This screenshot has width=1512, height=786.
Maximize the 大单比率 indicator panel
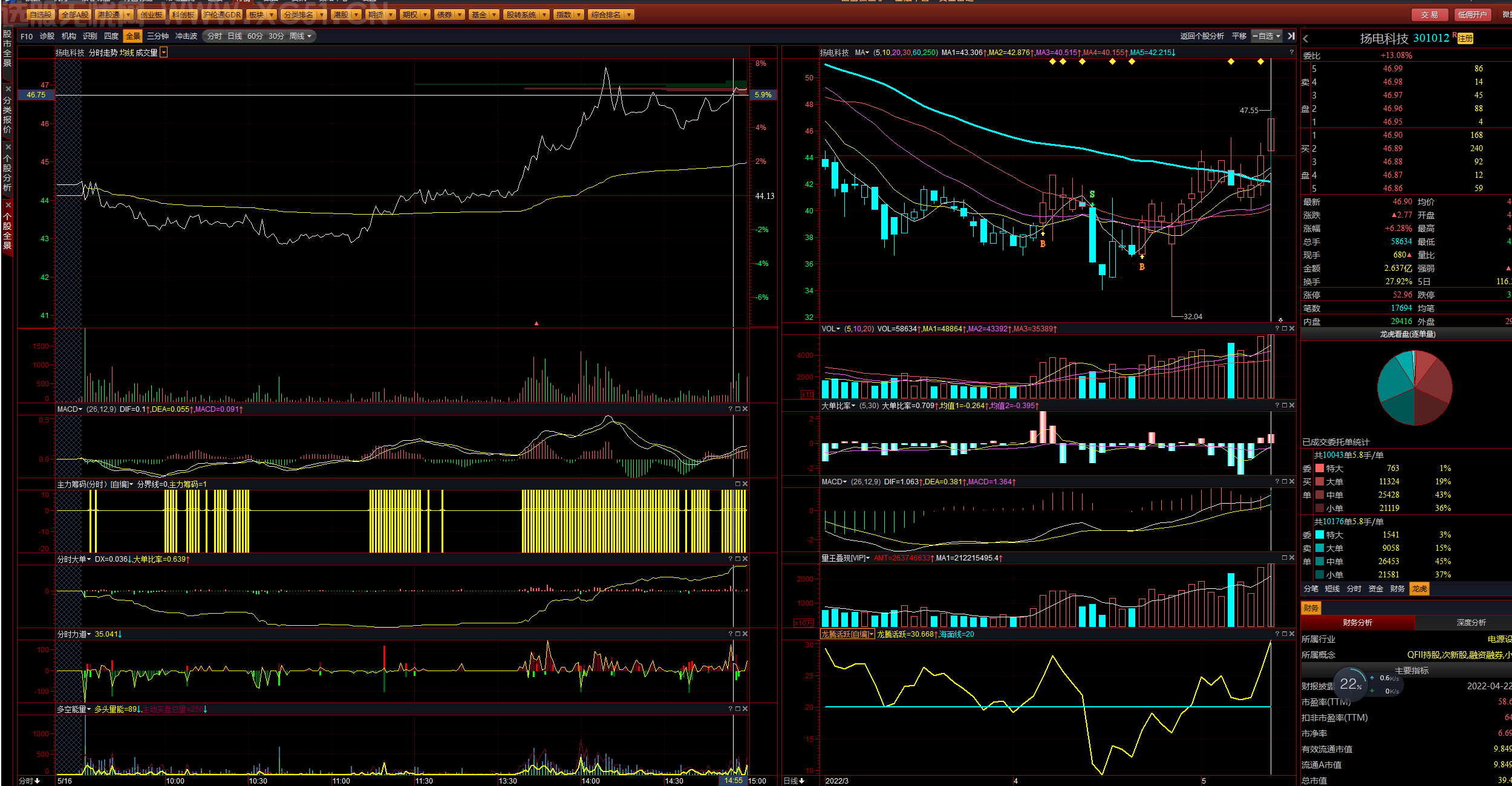[1285, 405]
